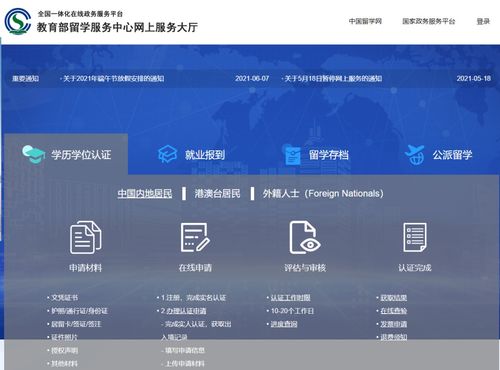
Task: Click the 教育部留学服务中心网上服务大厅 title
Action: pos(117,27)
